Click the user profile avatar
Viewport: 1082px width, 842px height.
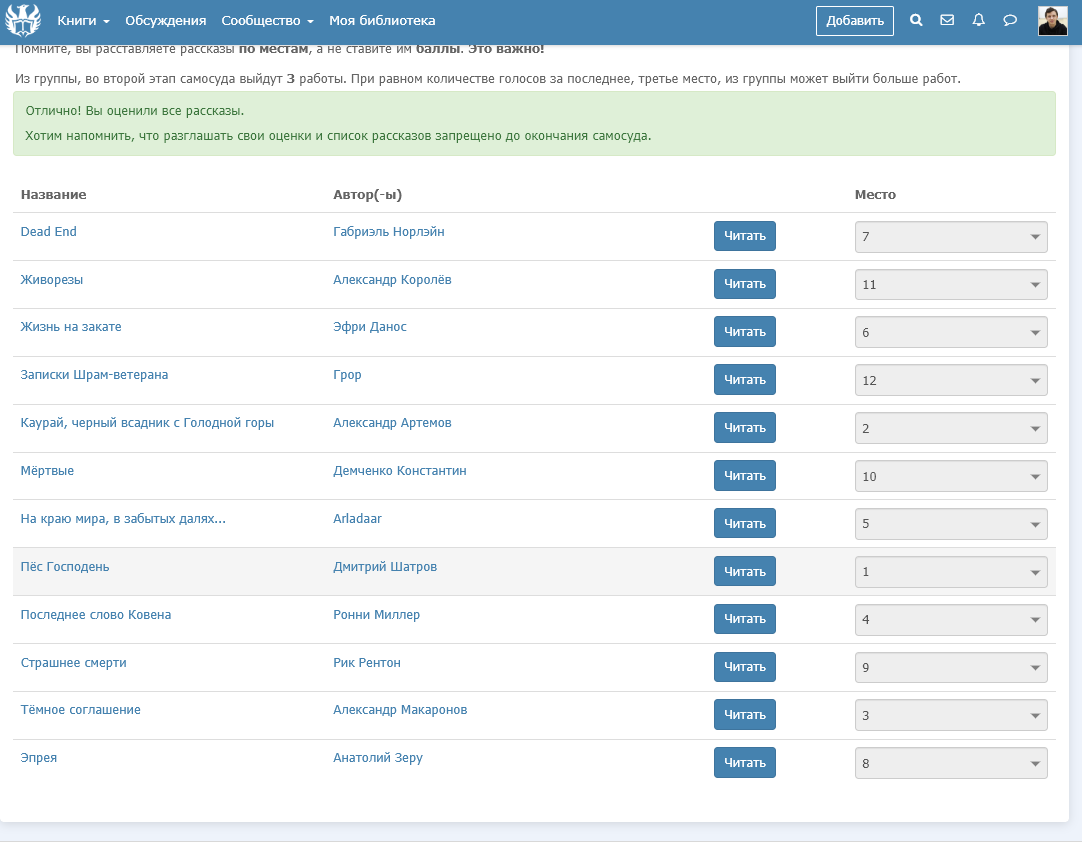tap(1052, 20)
